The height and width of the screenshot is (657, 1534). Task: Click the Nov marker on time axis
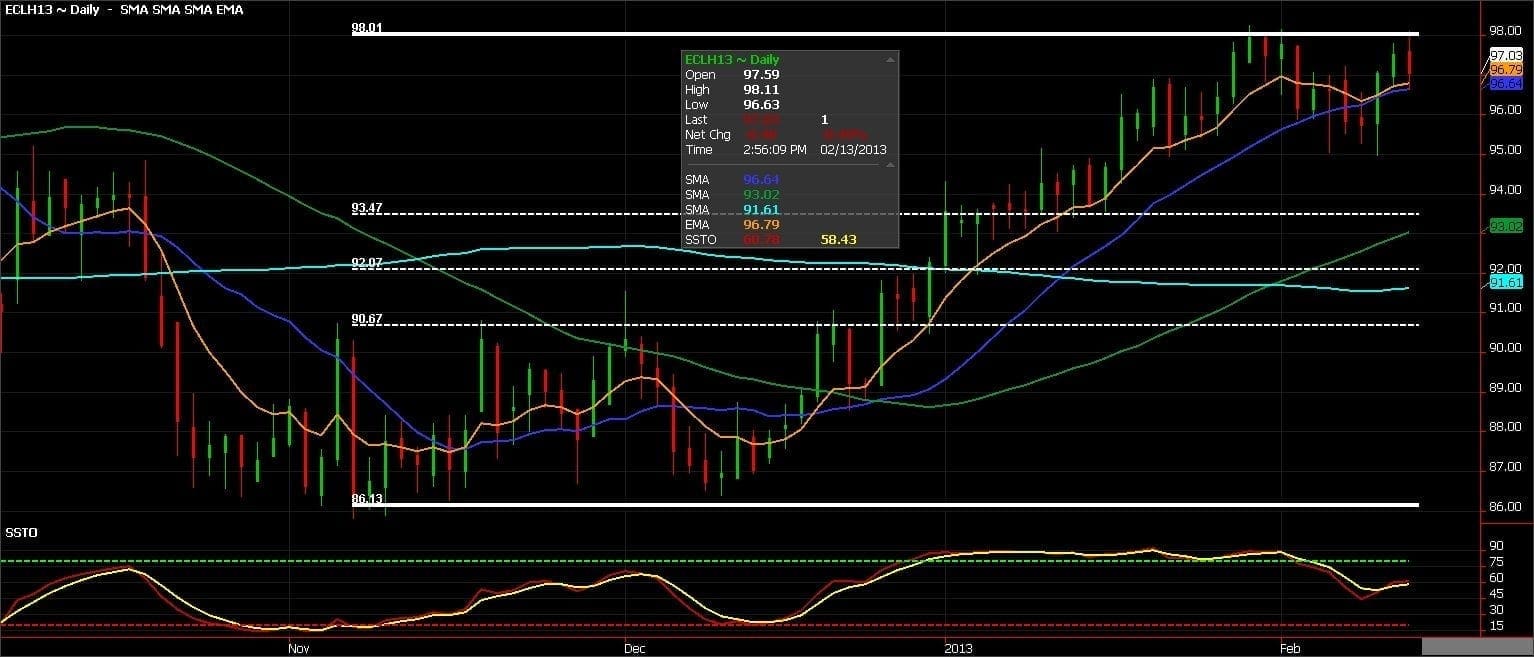[x=297, y=648]
